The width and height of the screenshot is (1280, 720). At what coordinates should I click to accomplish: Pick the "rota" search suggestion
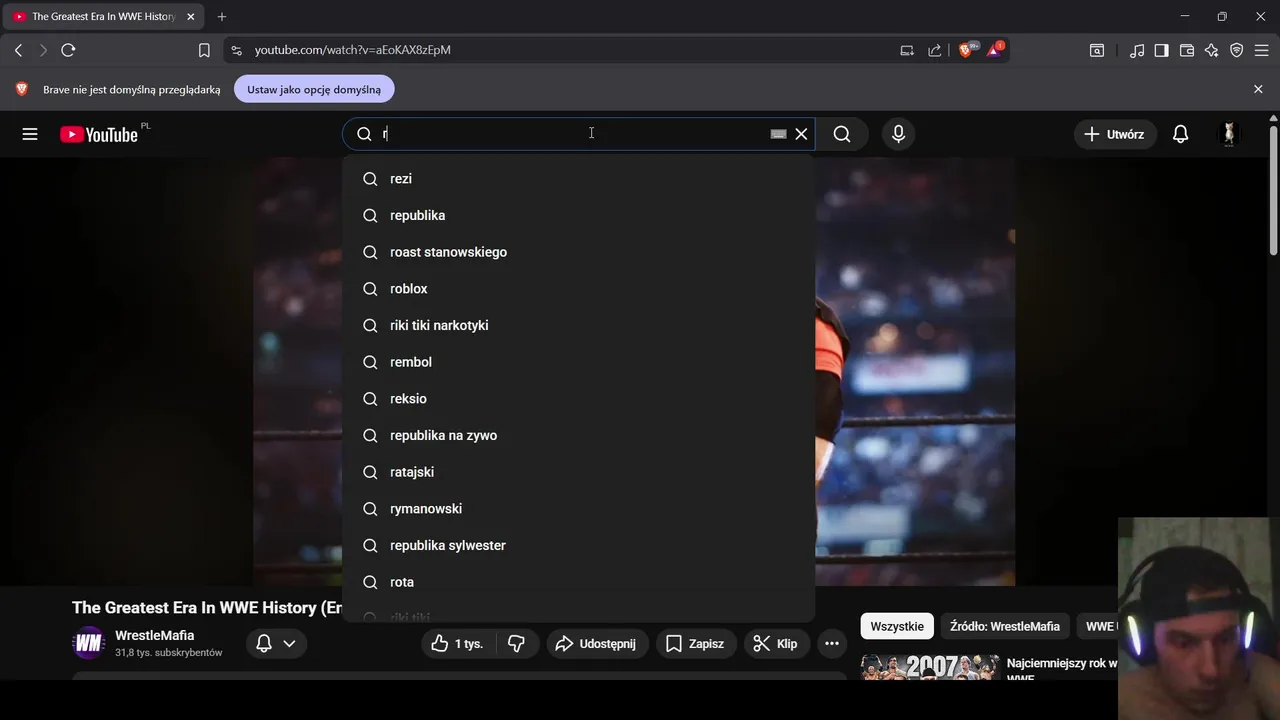pos(579,582)
